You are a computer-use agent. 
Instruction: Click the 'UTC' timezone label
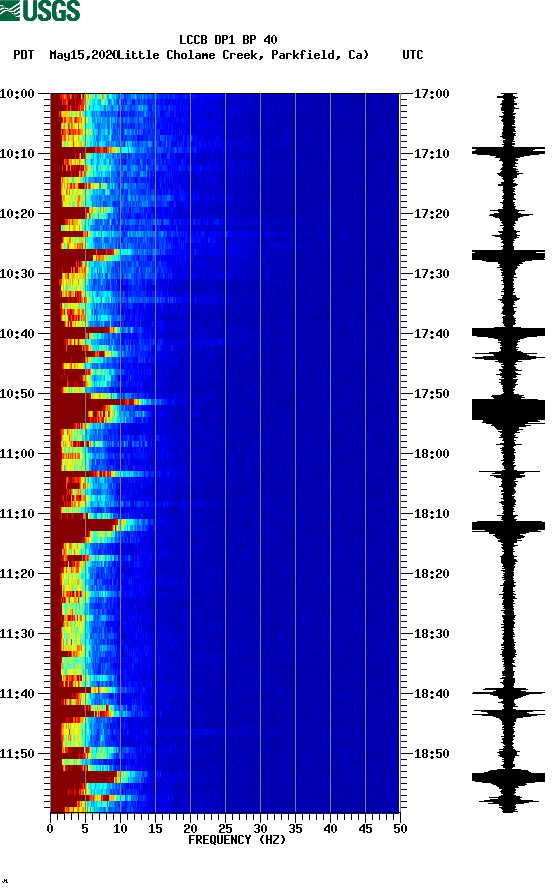click(413, 55)
